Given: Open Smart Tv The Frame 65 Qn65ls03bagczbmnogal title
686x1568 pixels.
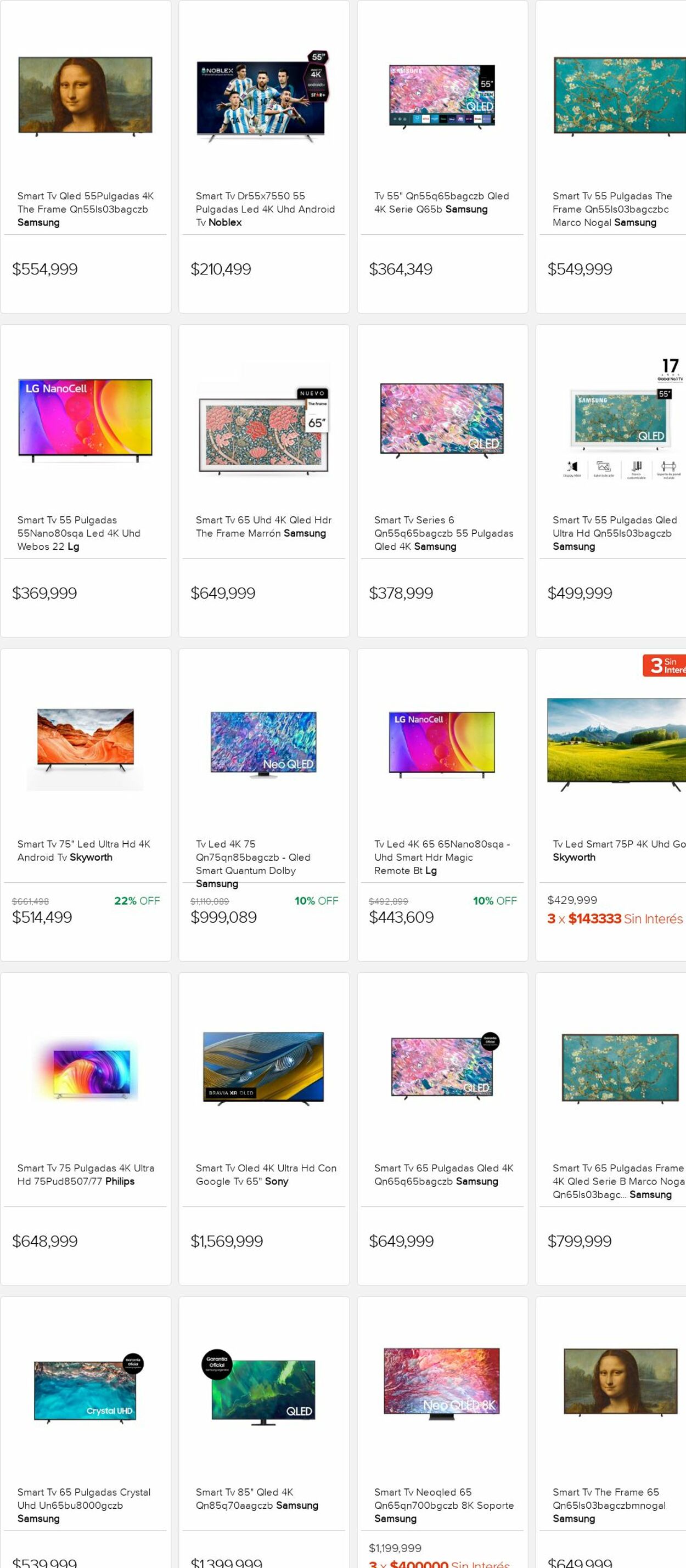Looking at the screenshot, I should coord(609,1505).
